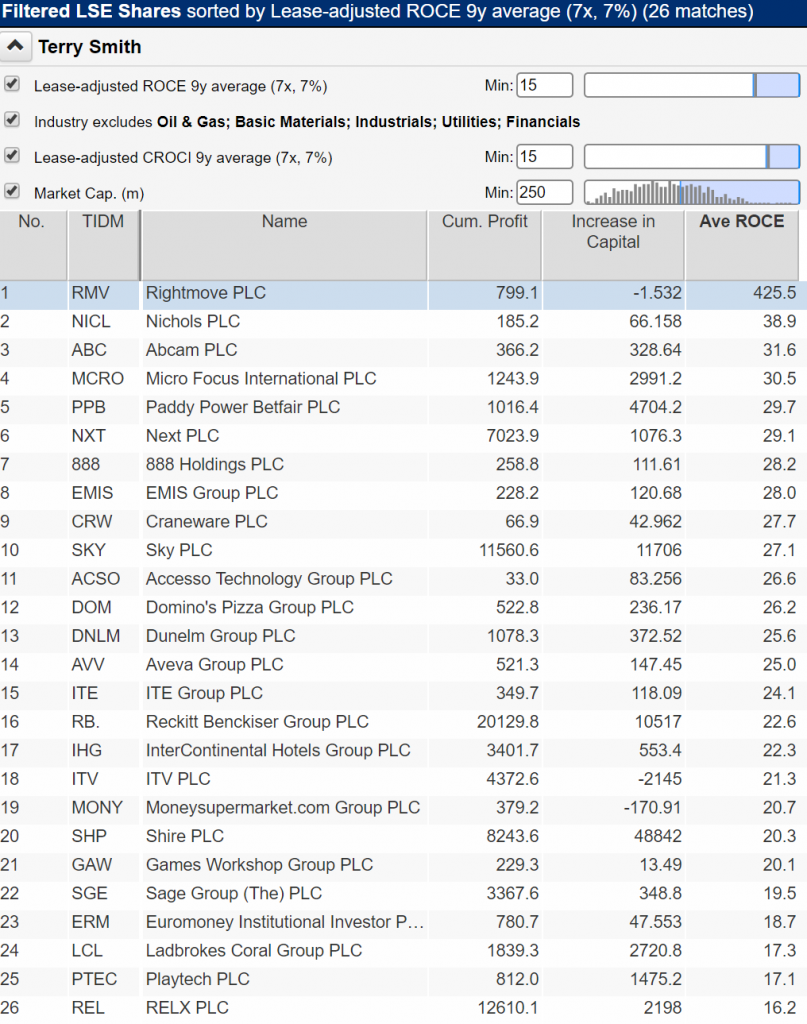This screenshot has width=807, height=1024.
Task: Click Oil & Gas in industry exclusions
Action: coord(192,122)
